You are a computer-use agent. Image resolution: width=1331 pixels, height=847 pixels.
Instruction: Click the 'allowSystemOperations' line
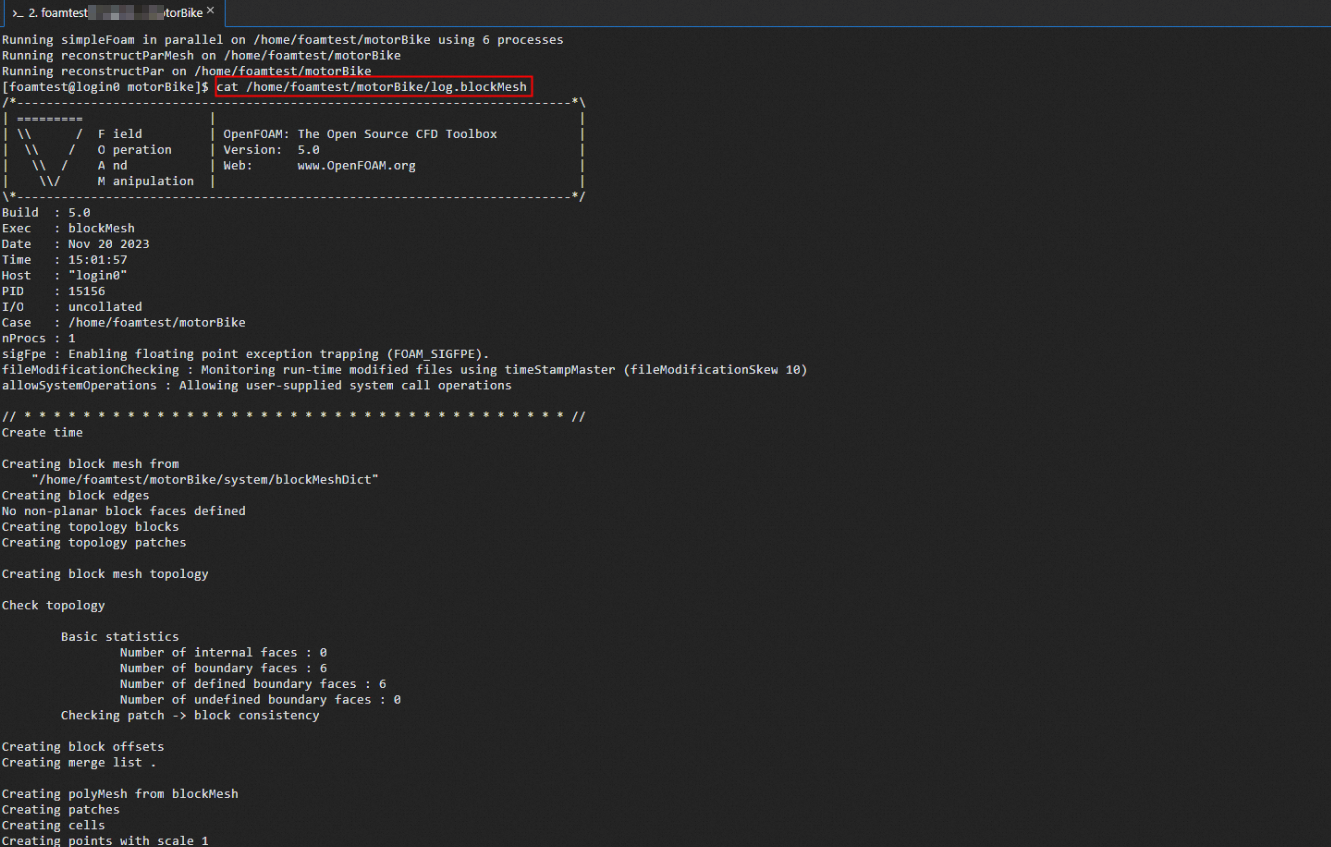click(257, 386)
